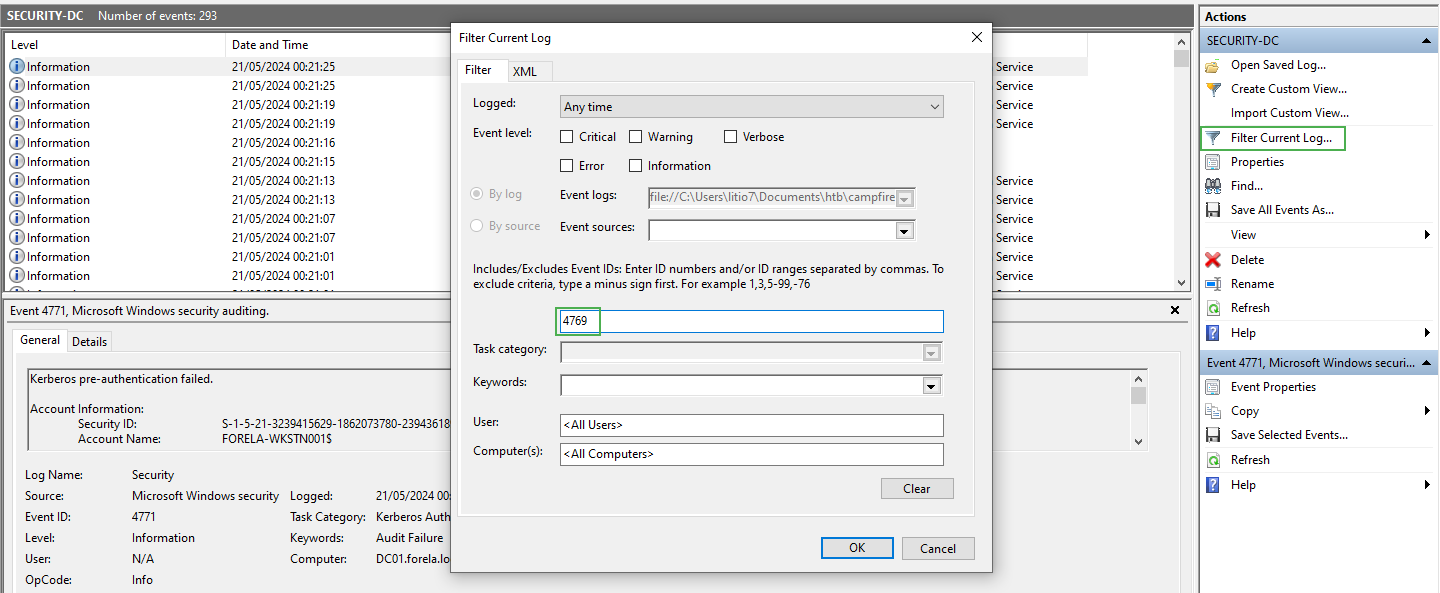The image size is (1440, 593).
Task: Open the Logged time range dropdown
Action: [752, 107]
